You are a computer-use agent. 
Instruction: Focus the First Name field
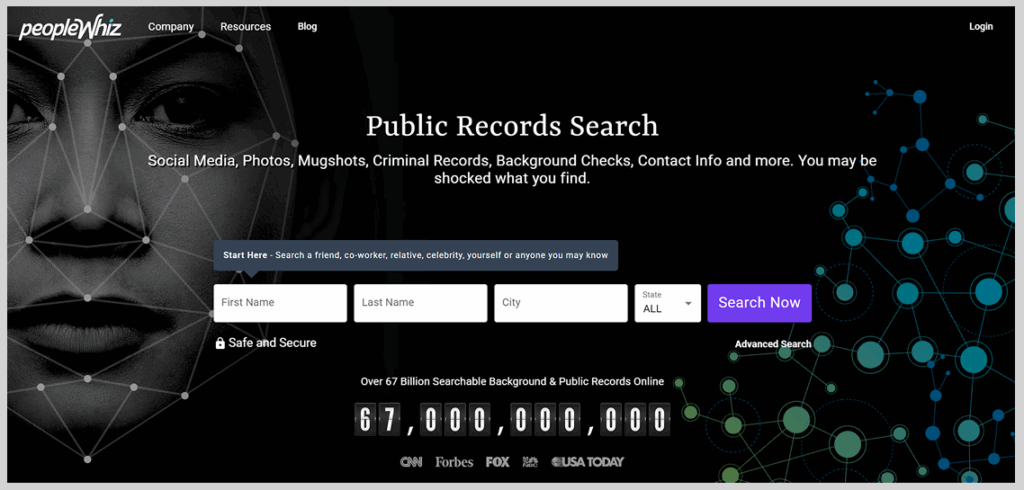[x=280, y=303]
